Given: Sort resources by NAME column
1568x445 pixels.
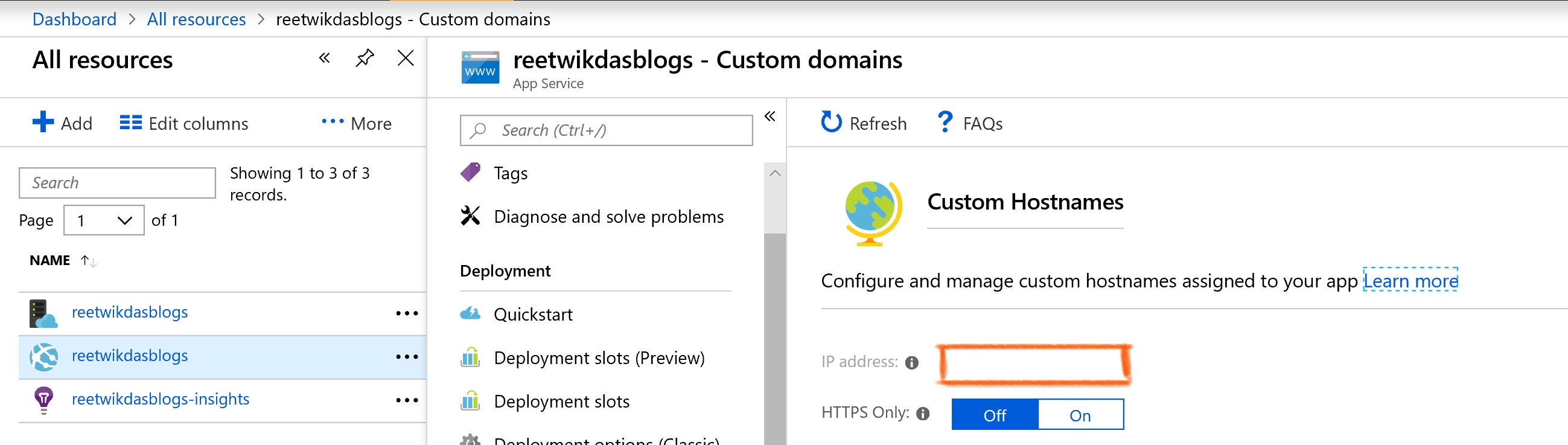Looking at the screenshot, I should click(63, 261).
